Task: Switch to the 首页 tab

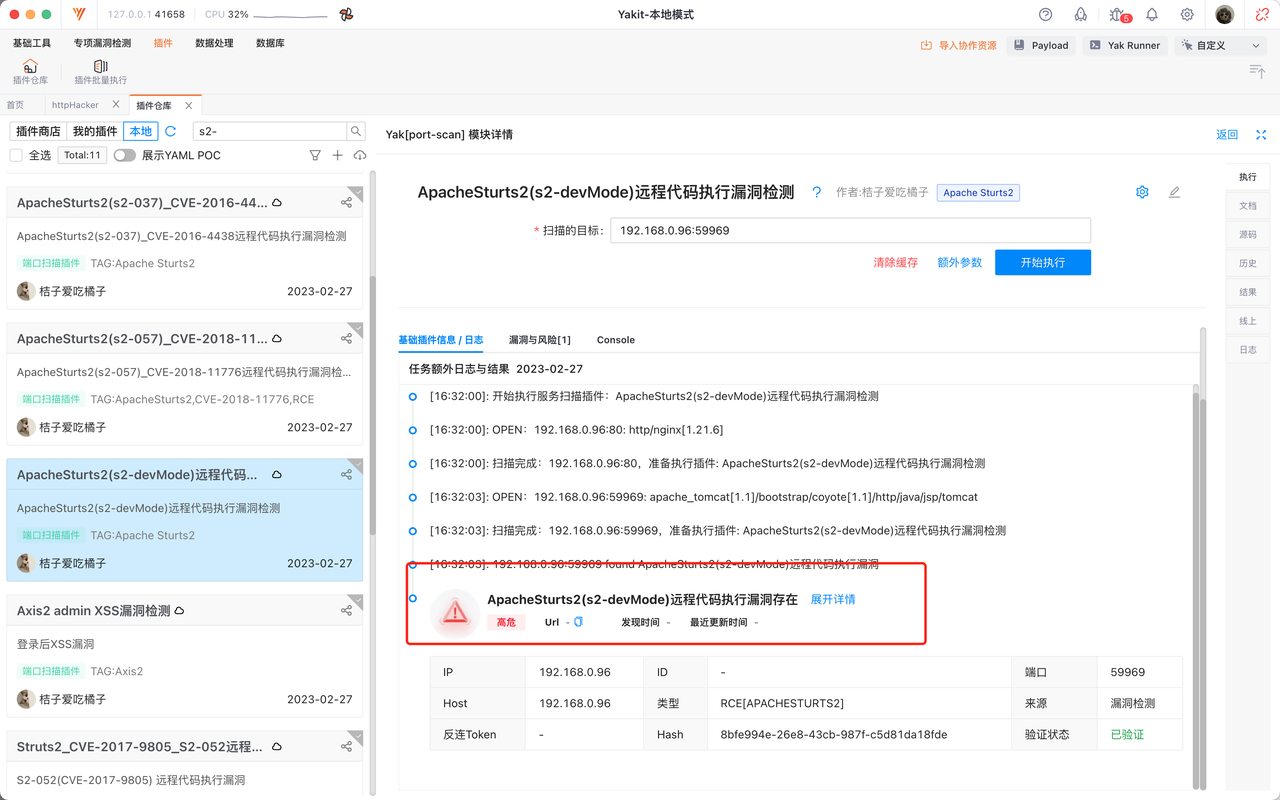Action: coord(15,105)
